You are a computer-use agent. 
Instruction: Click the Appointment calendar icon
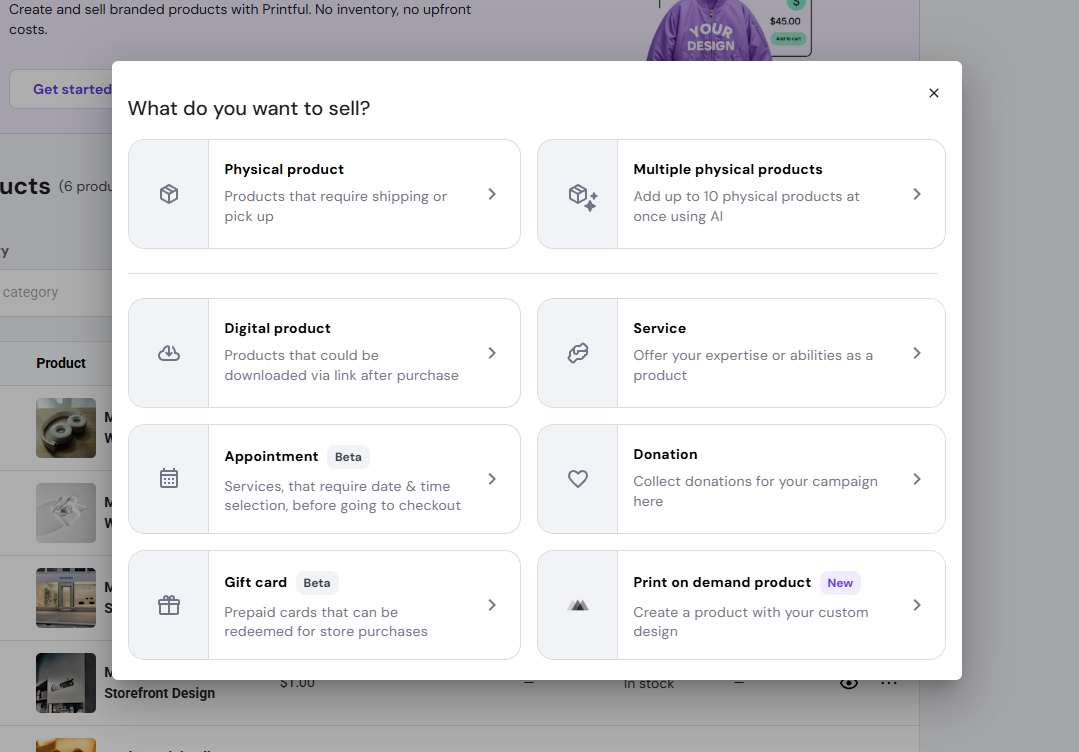tap(169, 479)
